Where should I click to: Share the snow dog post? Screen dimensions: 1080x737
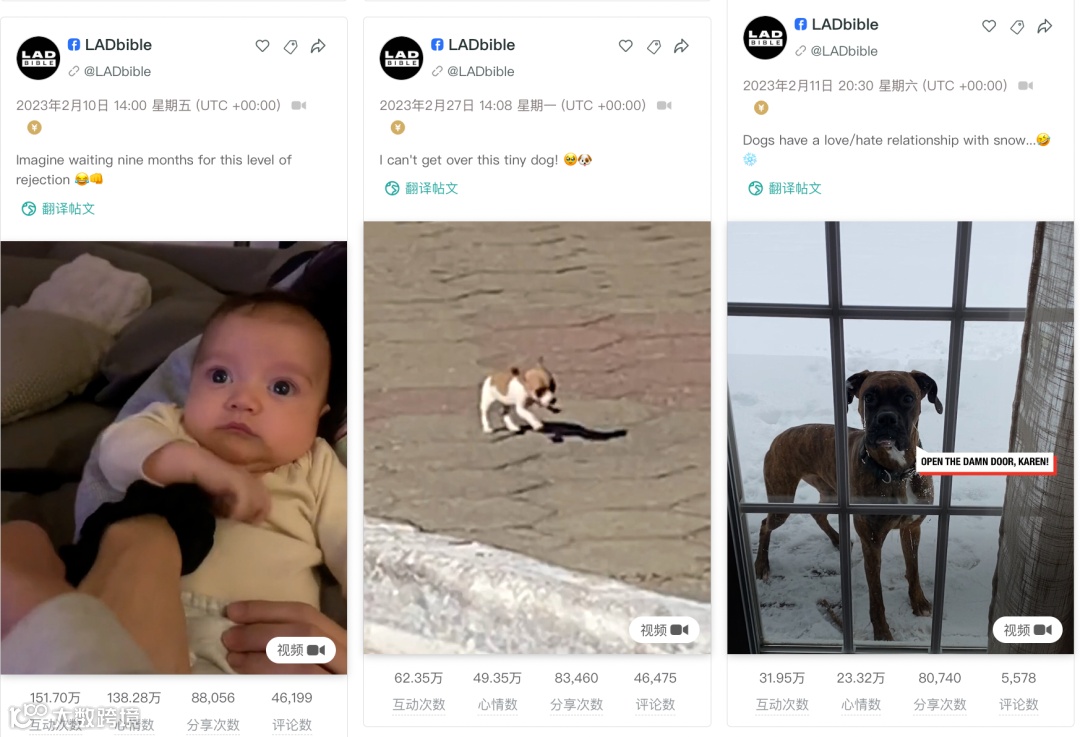point(1045,26)
